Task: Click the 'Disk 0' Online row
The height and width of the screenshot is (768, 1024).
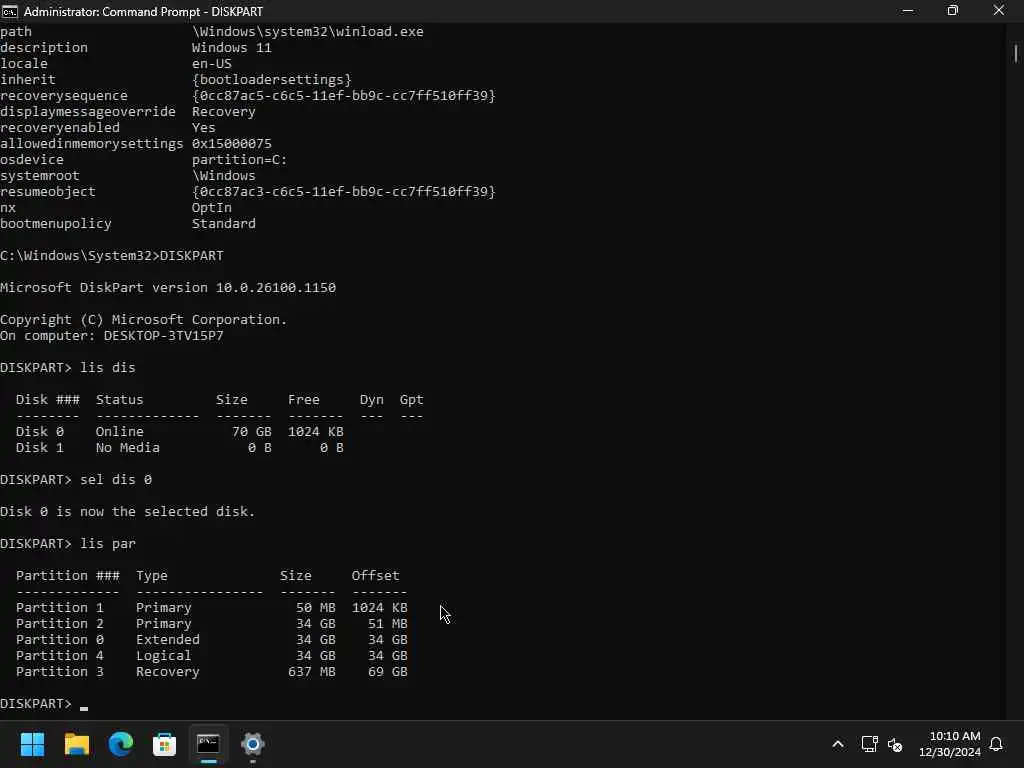Action: point(180,432)
